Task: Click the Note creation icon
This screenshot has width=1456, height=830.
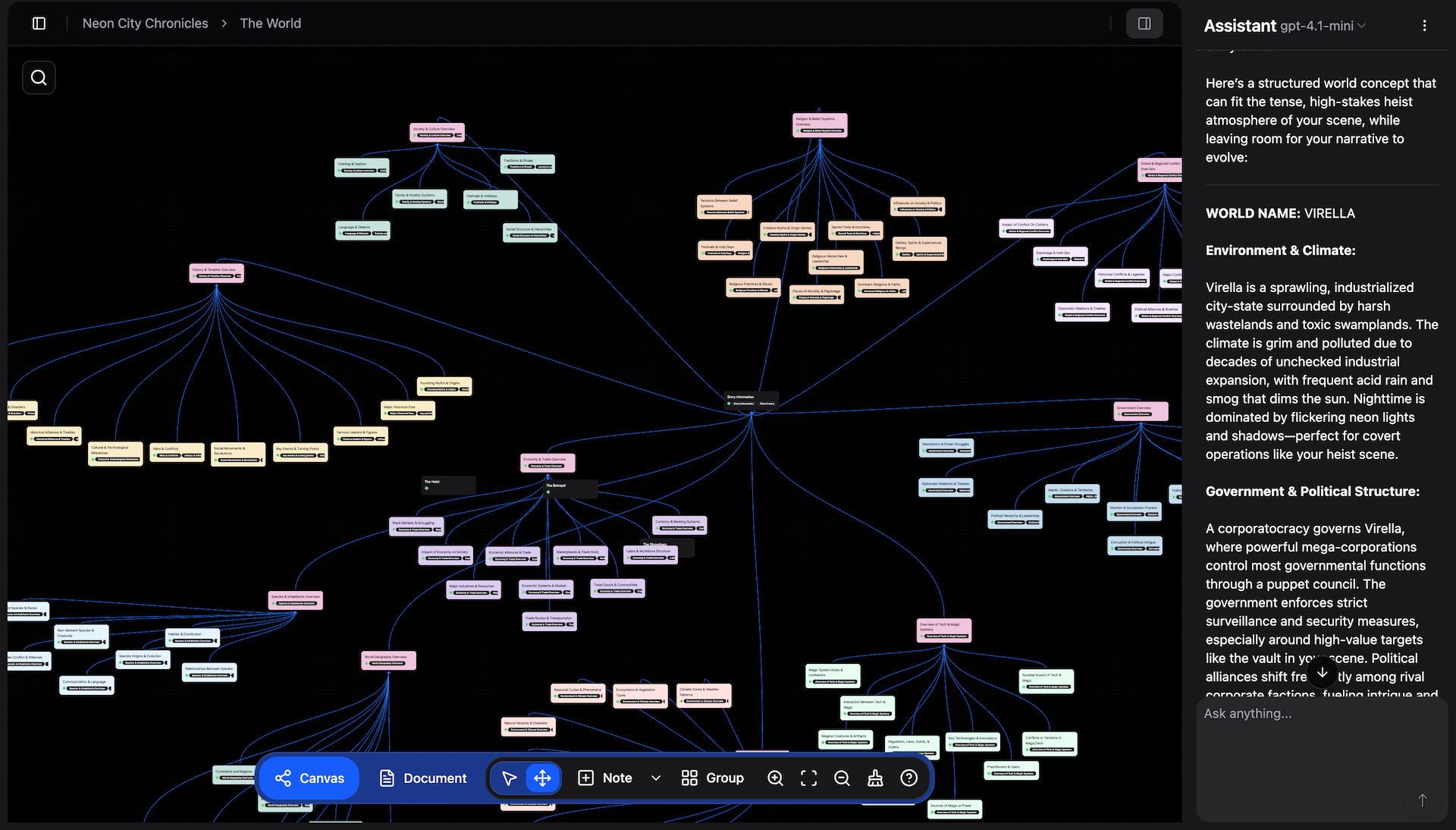Action: coord(587,778)
